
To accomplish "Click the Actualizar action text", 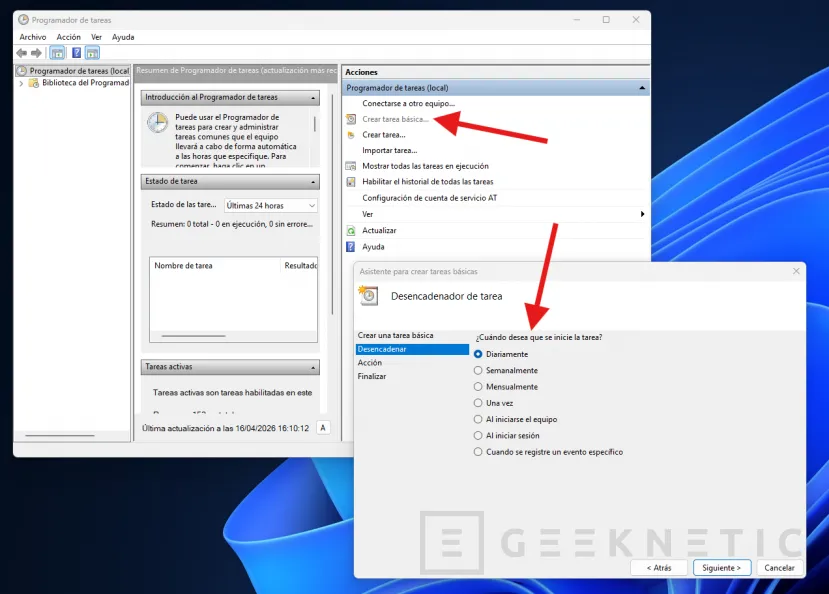I will [x=379, y=230].
